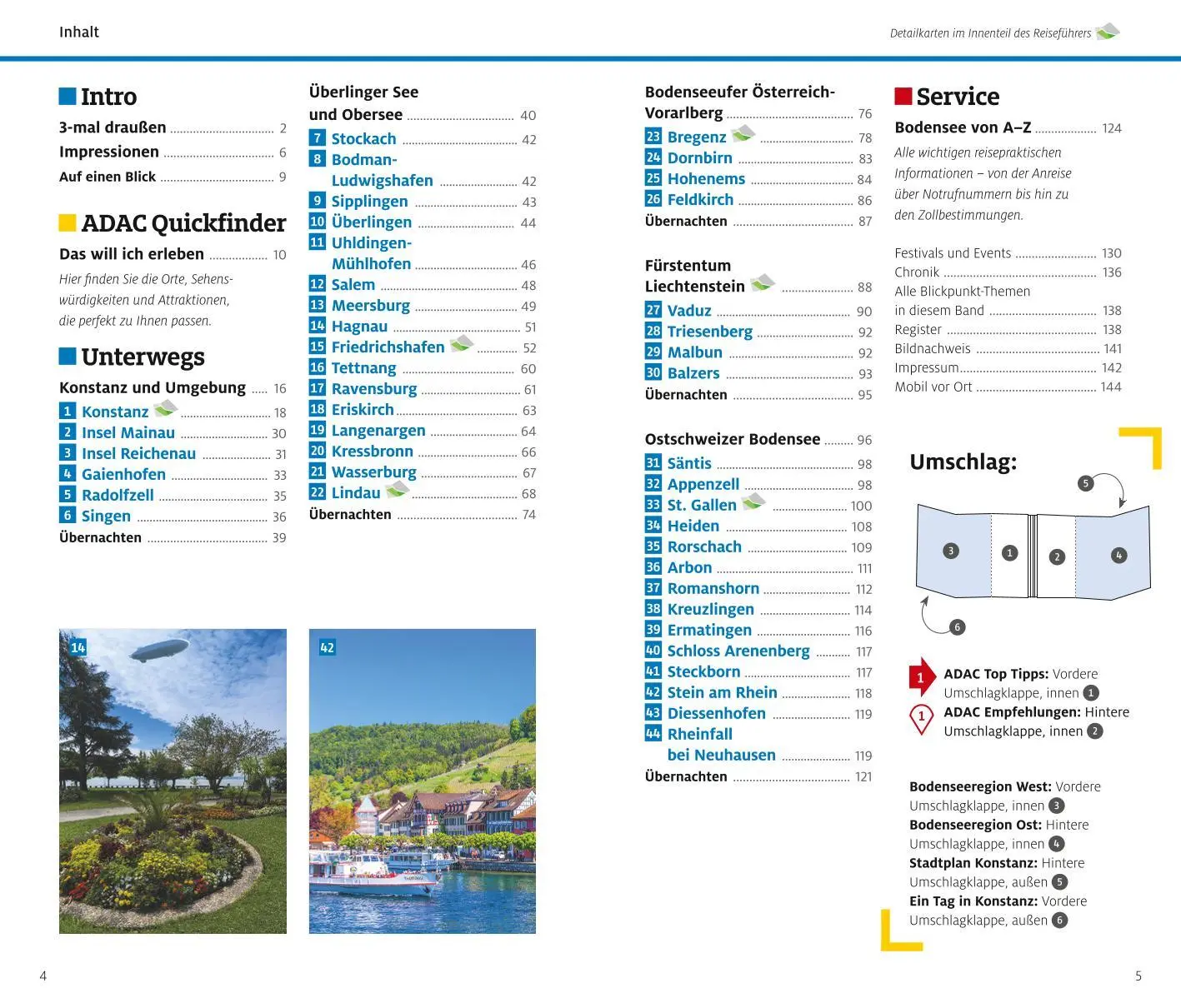Screen dimensions: 1181x1008
Task: Click the map icon next to Konstanz
Action: [166, 408]
